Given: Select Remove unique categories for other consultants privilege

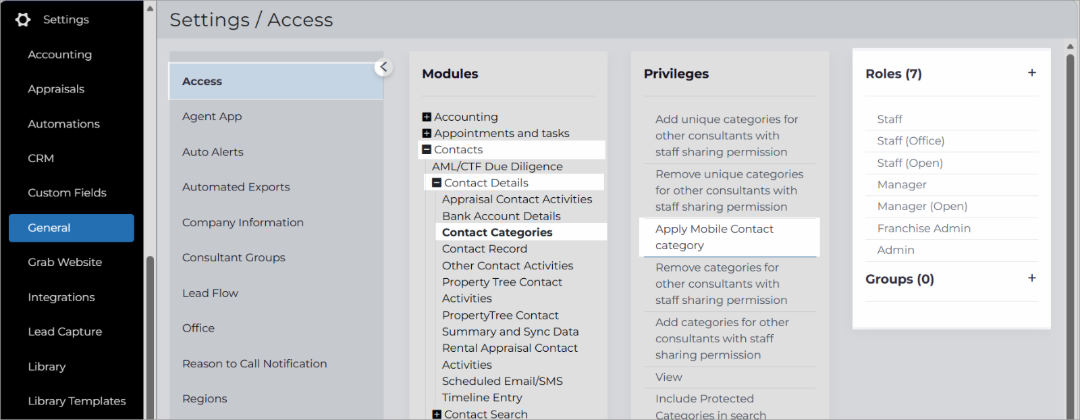Looking at the screenshot, I should (729, 191).
